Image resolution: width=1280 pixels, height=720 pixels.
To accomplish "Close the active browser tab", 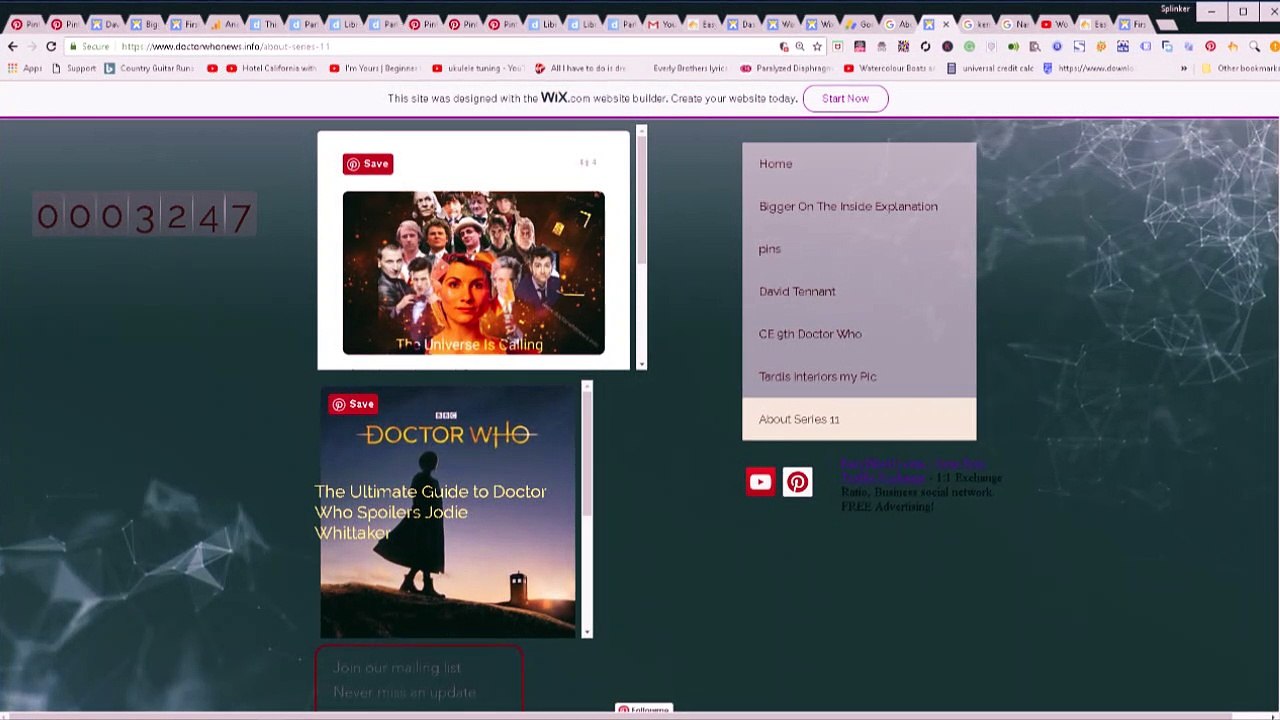I will pos(946,24).
